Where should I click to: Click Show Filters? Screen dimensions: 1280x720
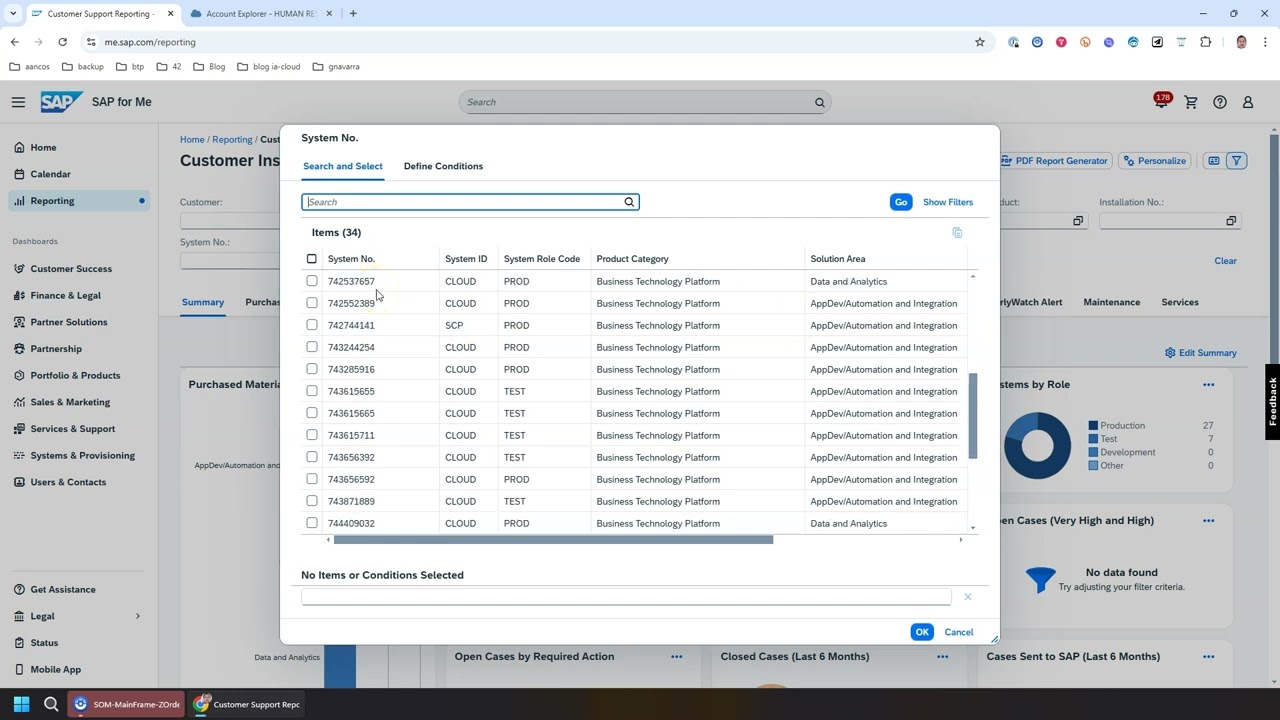click(x=948, y=202)
